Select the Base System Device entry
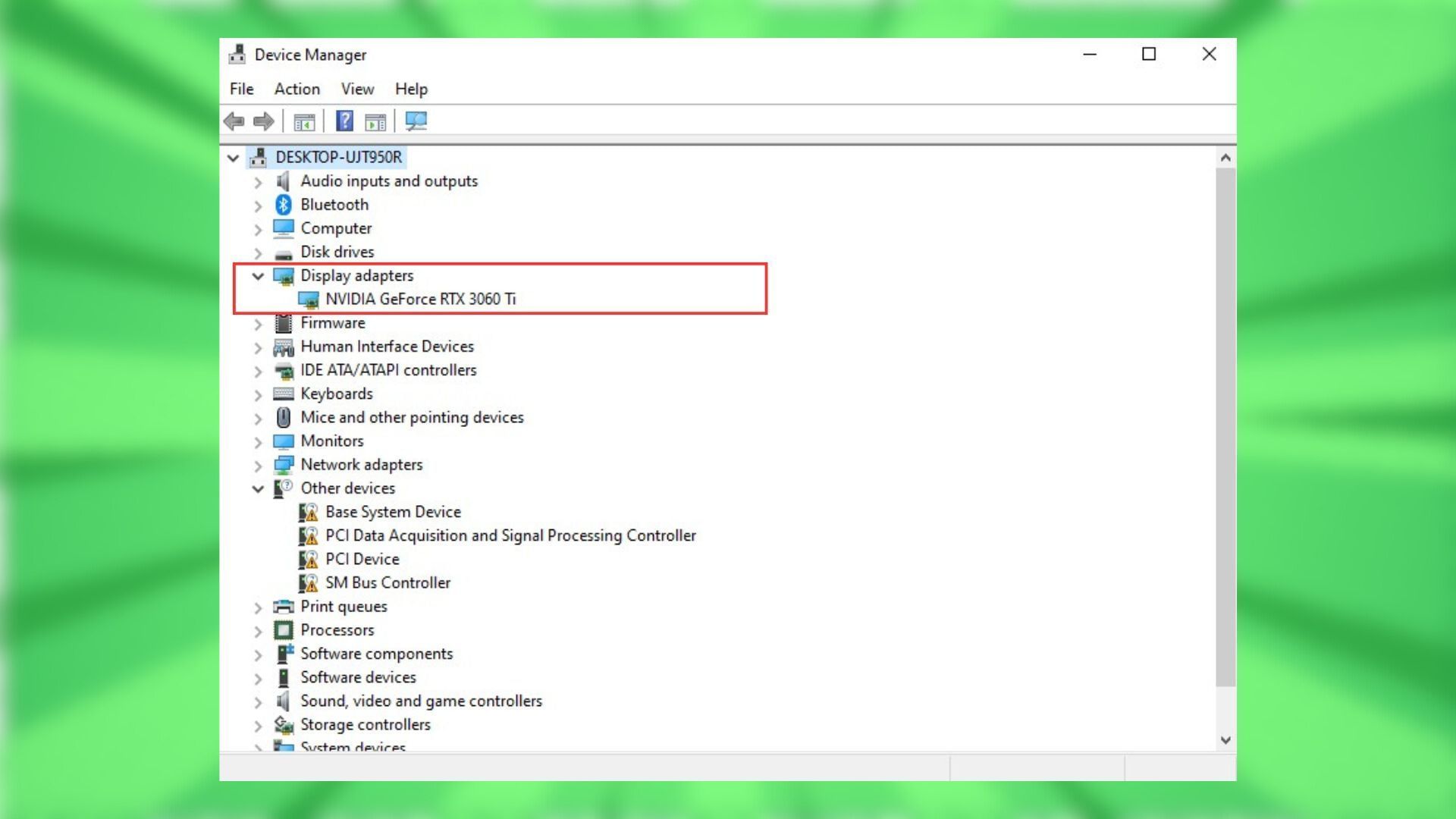1456x819 pixels. click(x=393, y=512)
